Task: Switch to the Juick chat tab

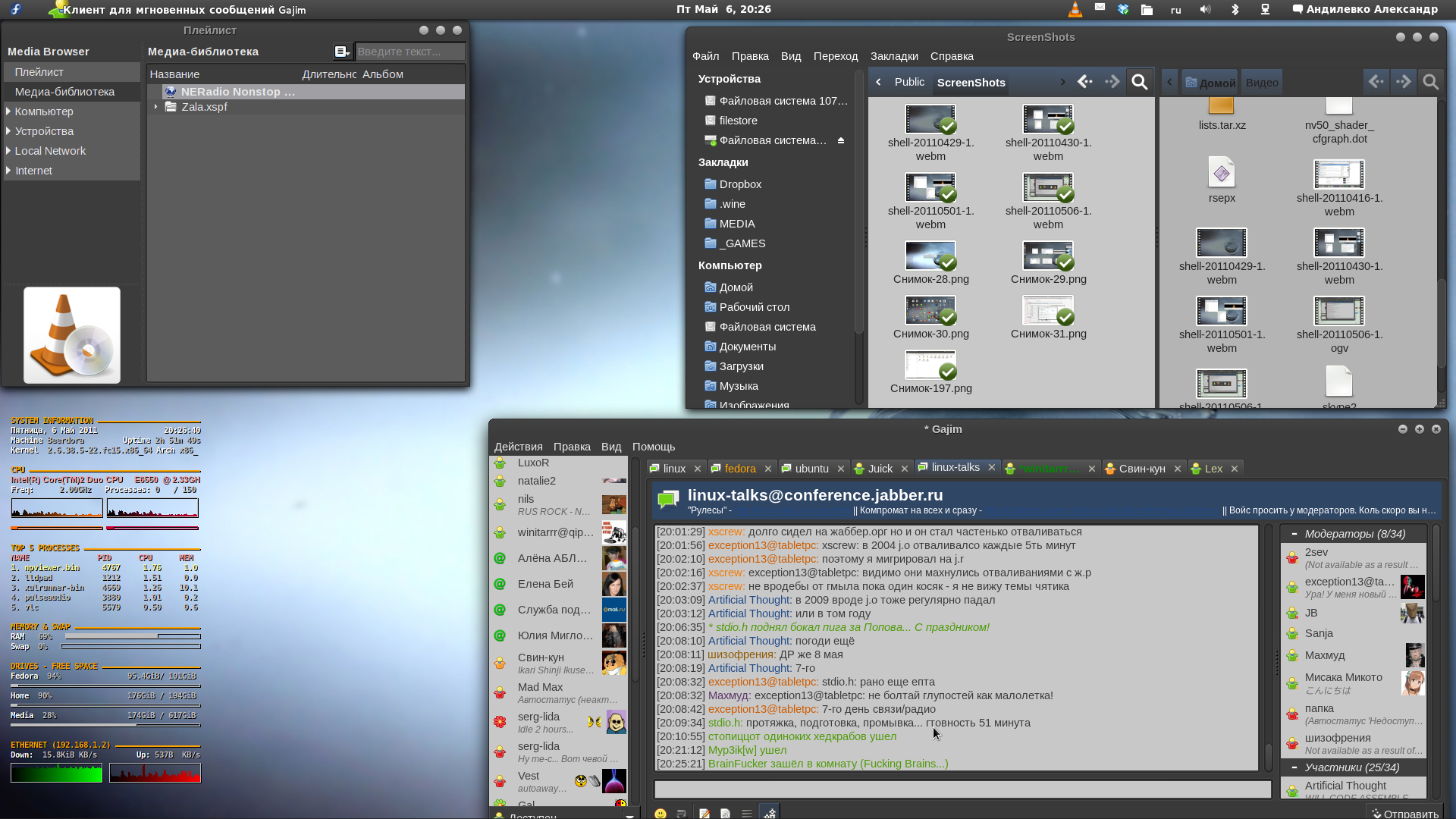Action: 880,469
